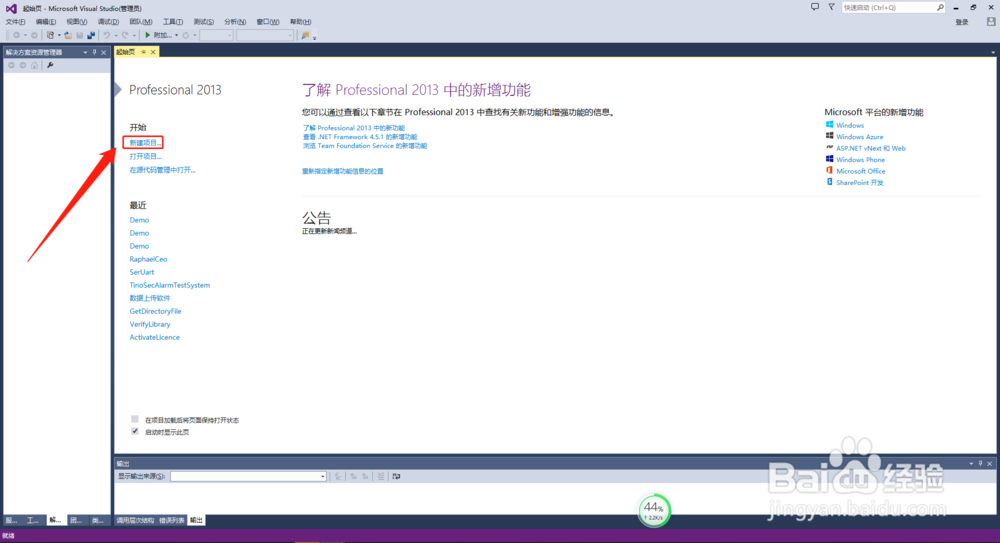This screenshot has height=543, width=1000.
Task: Click the browser refresh toolbar icon
Action: tap(186, 35)
